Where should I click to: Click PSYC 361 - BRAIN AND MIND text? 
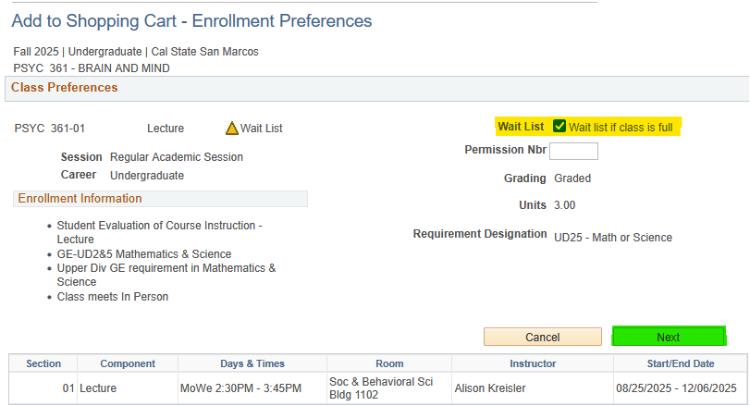(91, 68)
